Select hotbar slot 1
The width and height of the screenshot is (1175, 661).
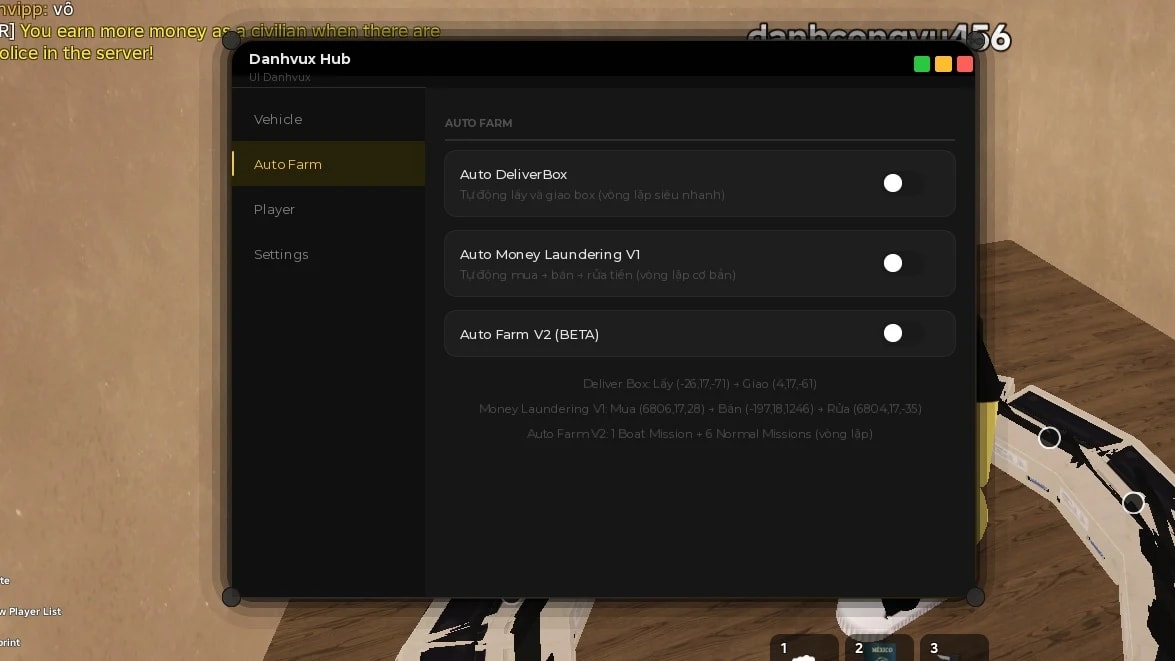(x=804, y=648)
